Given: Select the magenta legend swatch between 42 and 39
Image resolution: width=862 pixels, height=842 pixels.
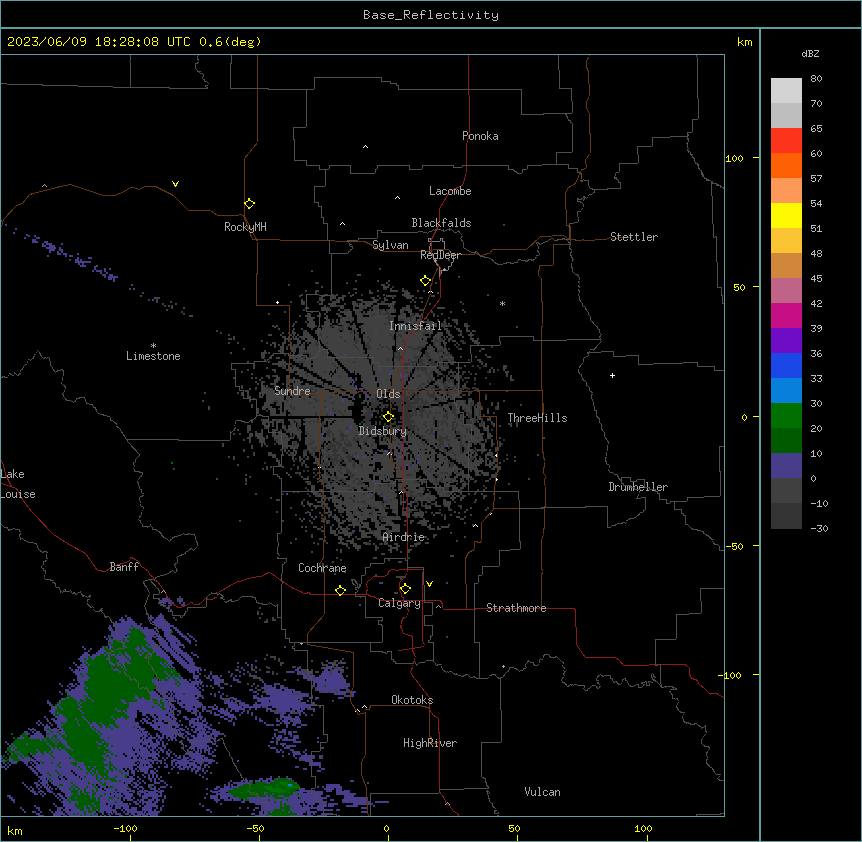Looking at the screenshot, I should tap(786, 315).
